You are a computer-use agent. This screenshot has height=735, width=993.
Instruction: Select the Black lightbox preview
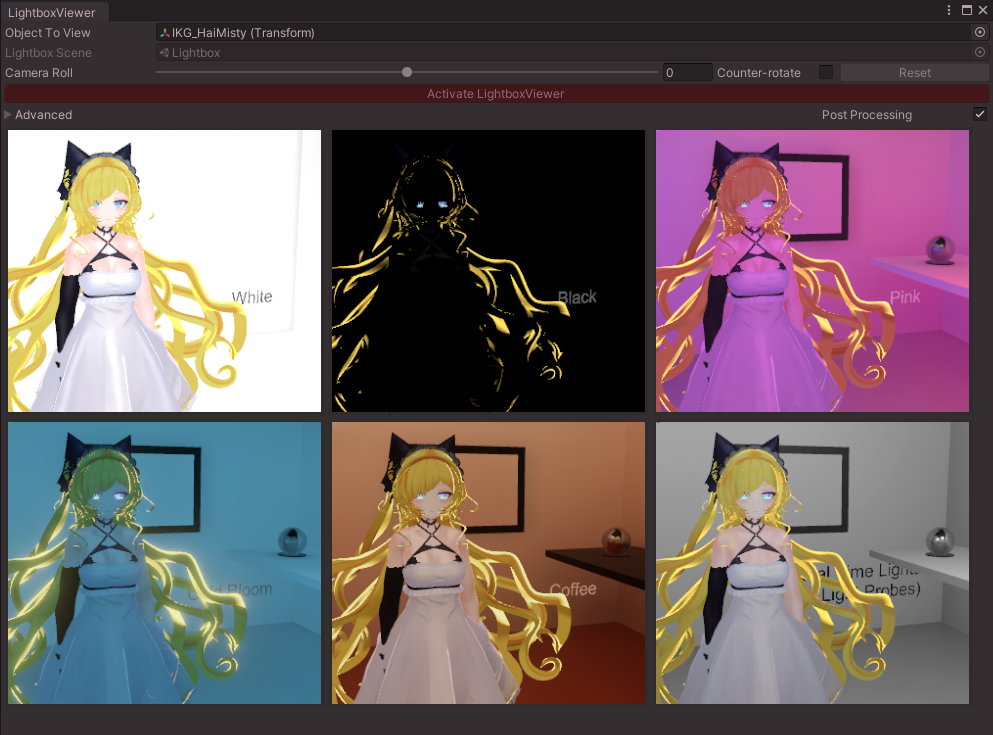(488, 270)
